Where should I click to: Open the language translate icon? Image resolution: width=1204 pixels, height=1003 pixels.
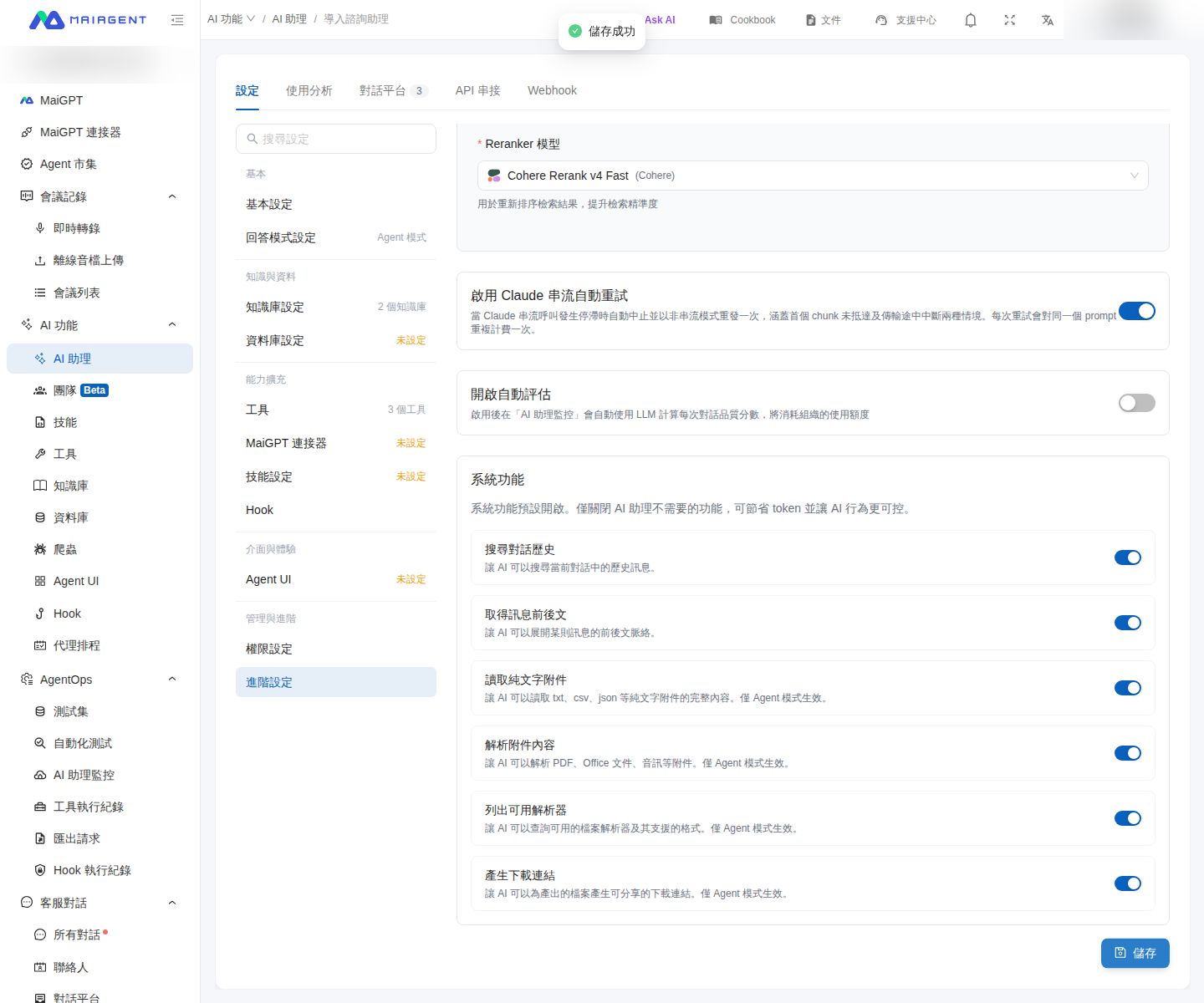1048,20
